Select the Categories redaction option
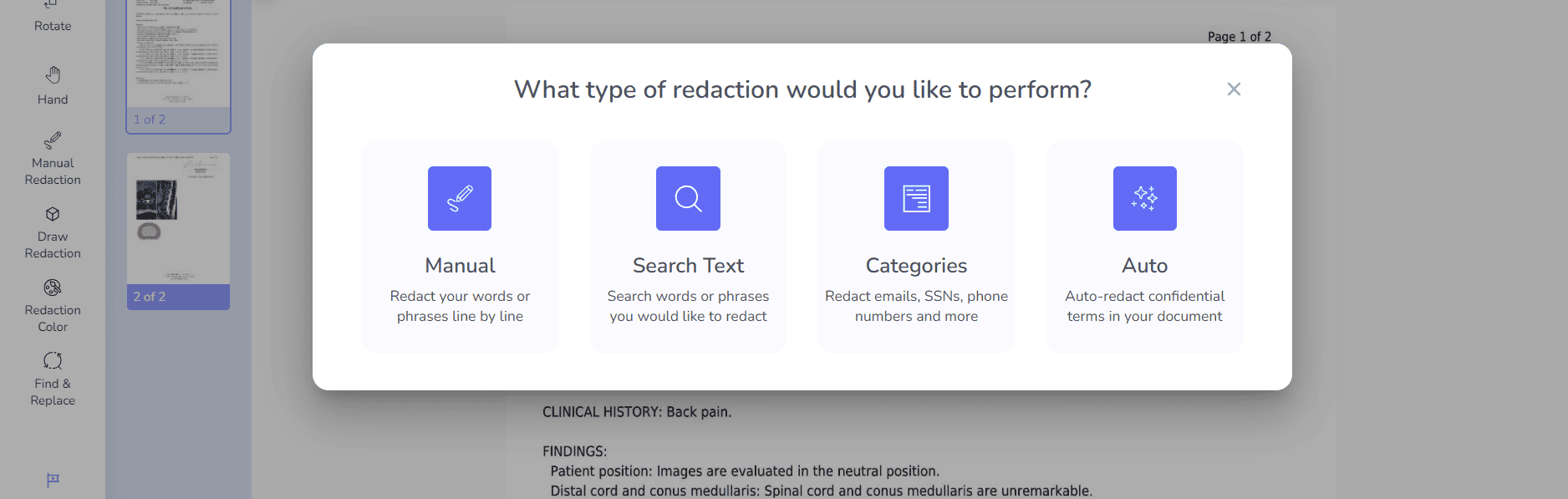Screen dimensions: 1568x499 pyautogui.click(x=915, y=246)
